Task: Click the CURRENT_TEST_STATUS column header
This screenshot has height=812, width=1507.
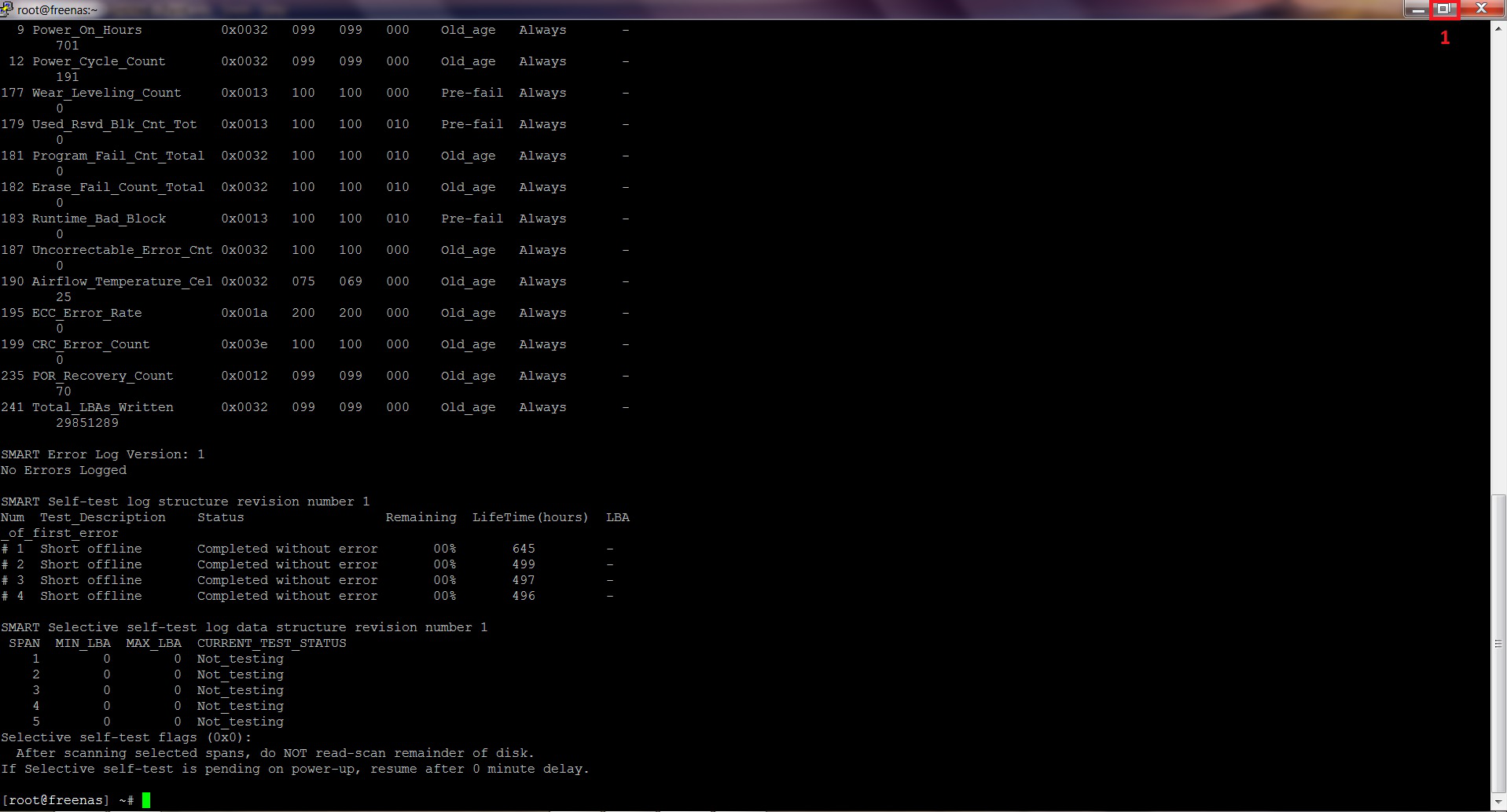Action: (x=271, y=643)
